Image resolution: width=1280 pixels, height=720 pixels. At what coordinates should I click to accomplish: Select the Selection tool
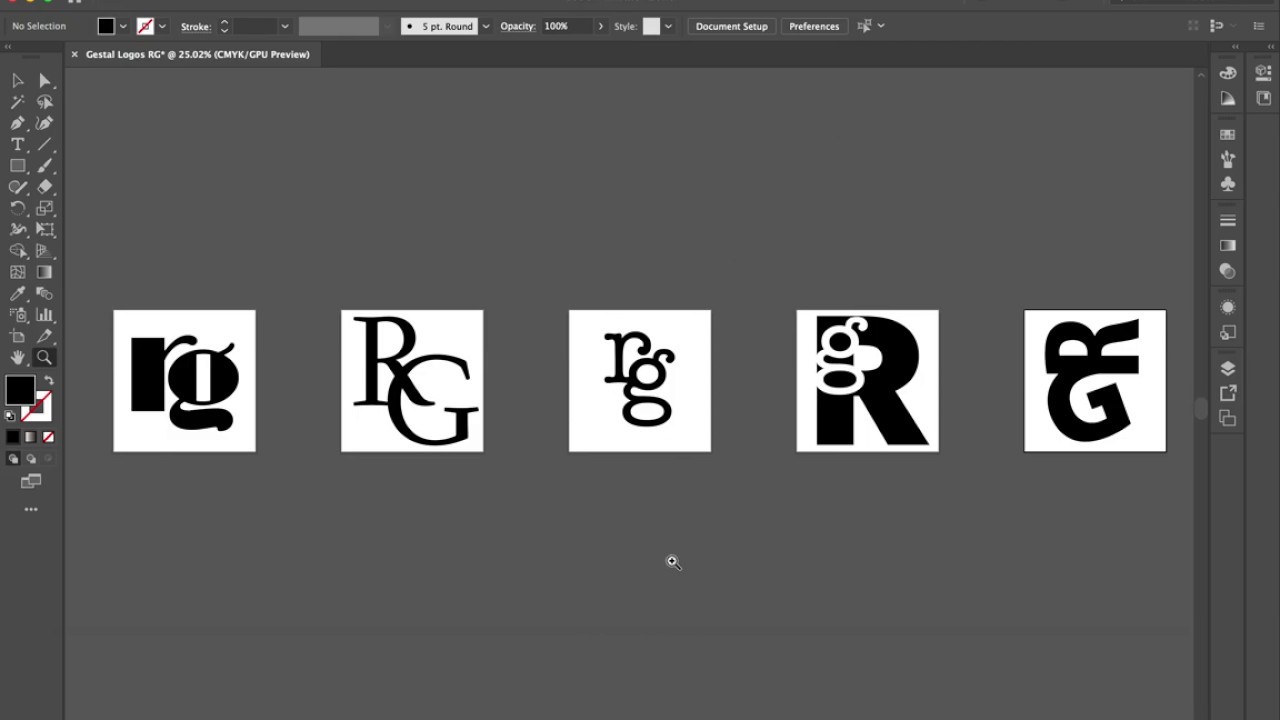tap(18, 80)
